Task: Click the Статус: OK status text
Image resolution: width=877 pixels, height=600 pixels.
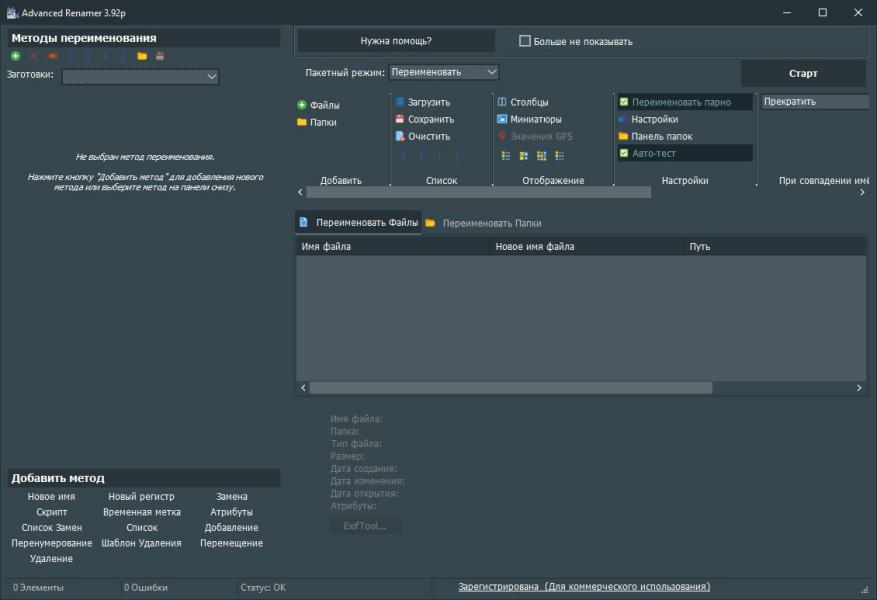Action: [263, 588]
